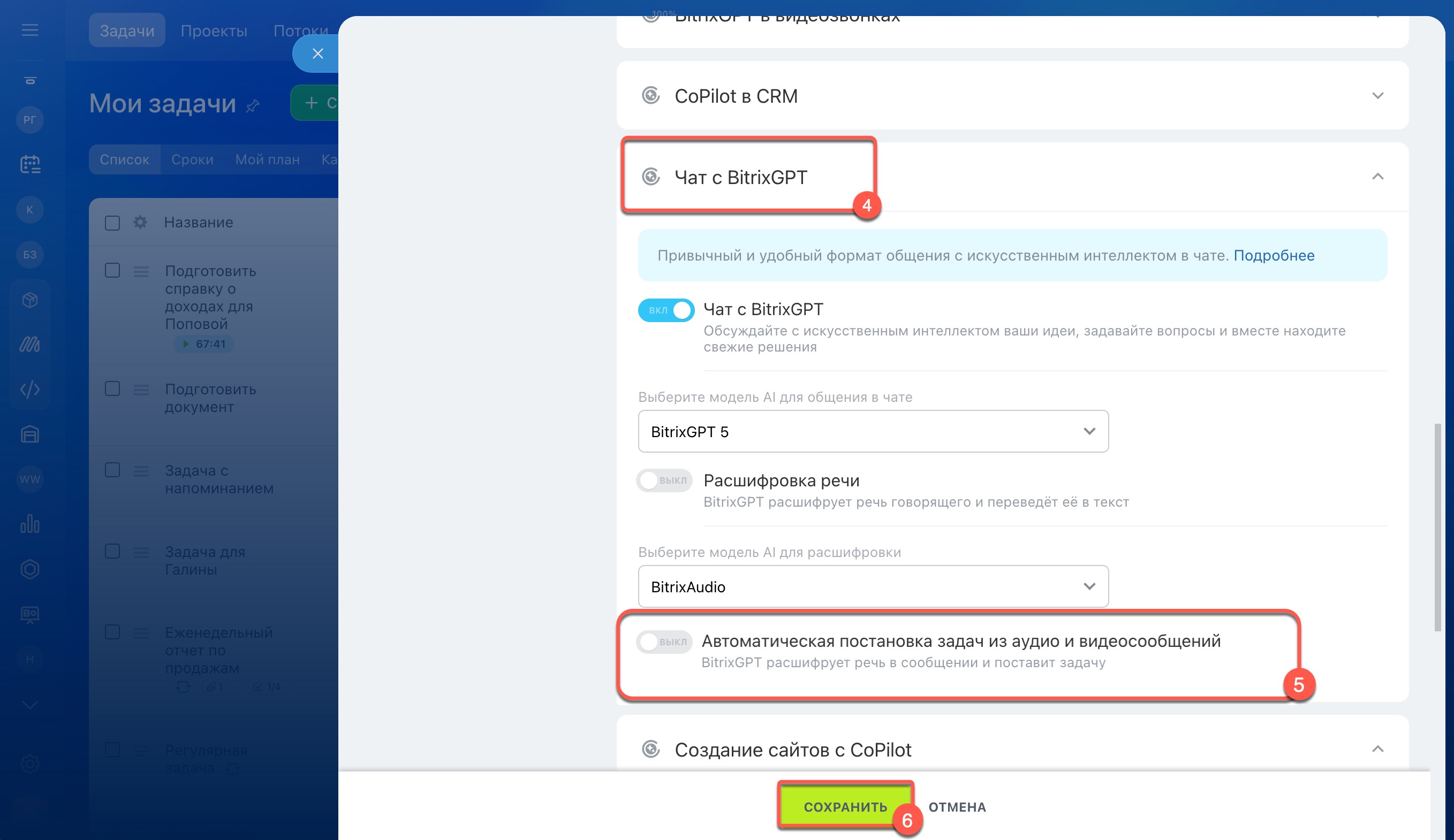Click the table settings gear icon
This screenshot has height=840, width=1454.
140,223
